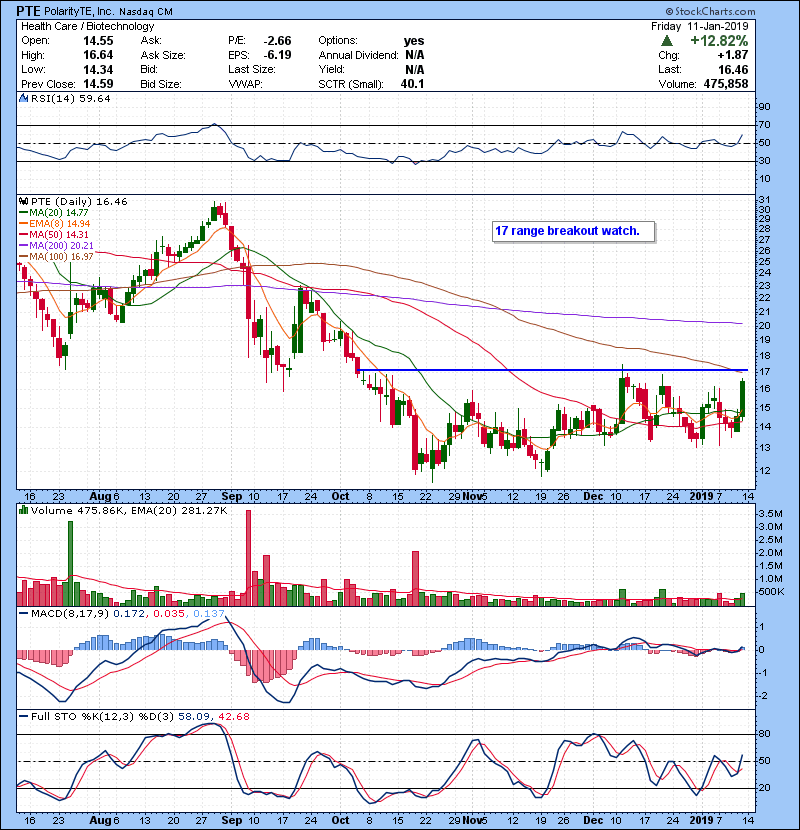Screen dimensions: 800x830
Task: Click the tallest red September volume spike bar
Action: (248, 558)
